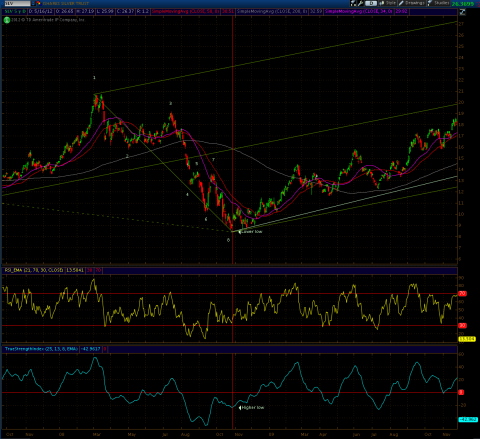Screen dimensions: 480x439
Task: Click the 09 year label on the time axis
Action: (x=272, y=434)
